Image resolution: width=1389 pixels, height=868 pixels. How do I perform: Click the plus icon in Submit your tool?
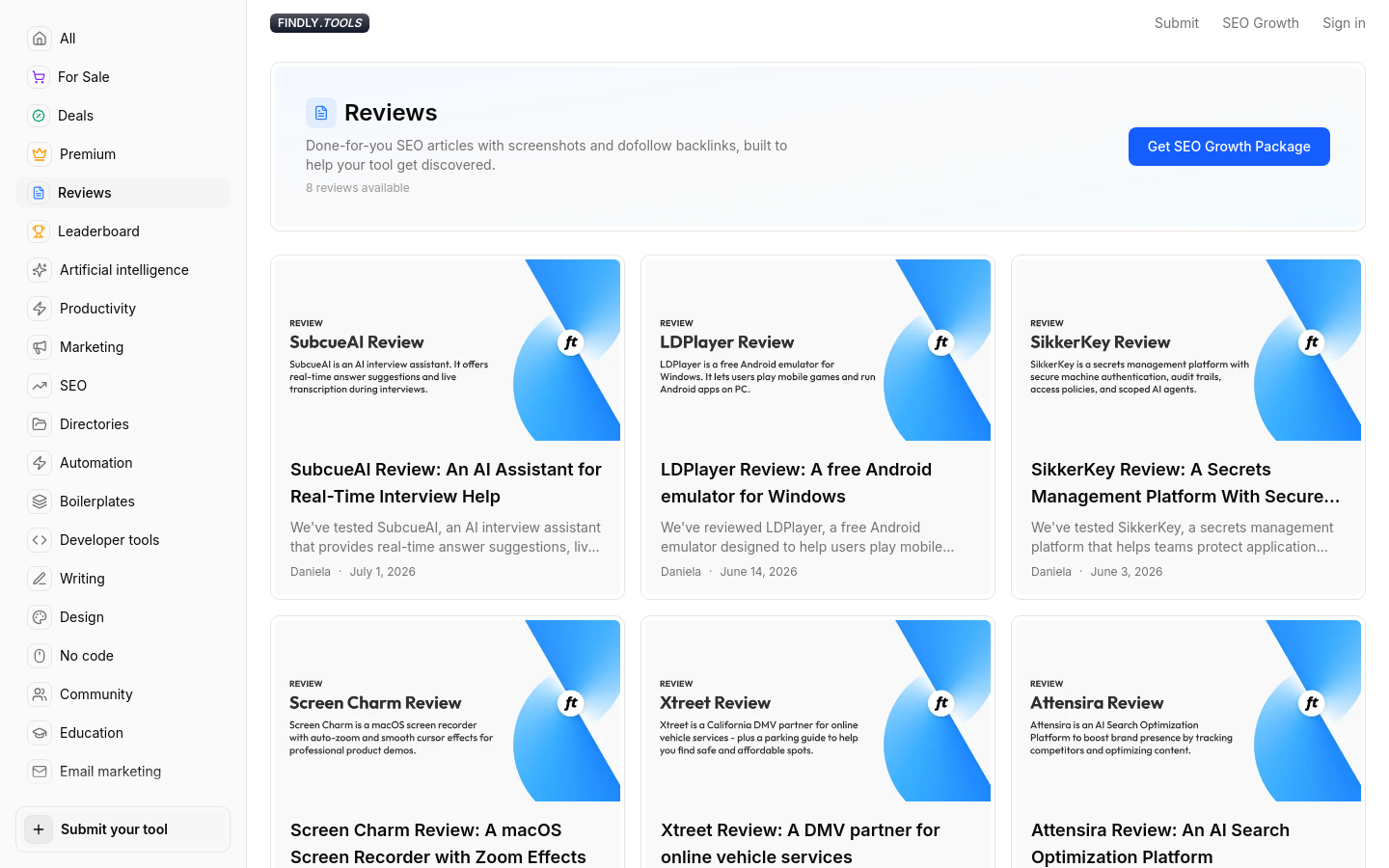(x=39, y=829)
